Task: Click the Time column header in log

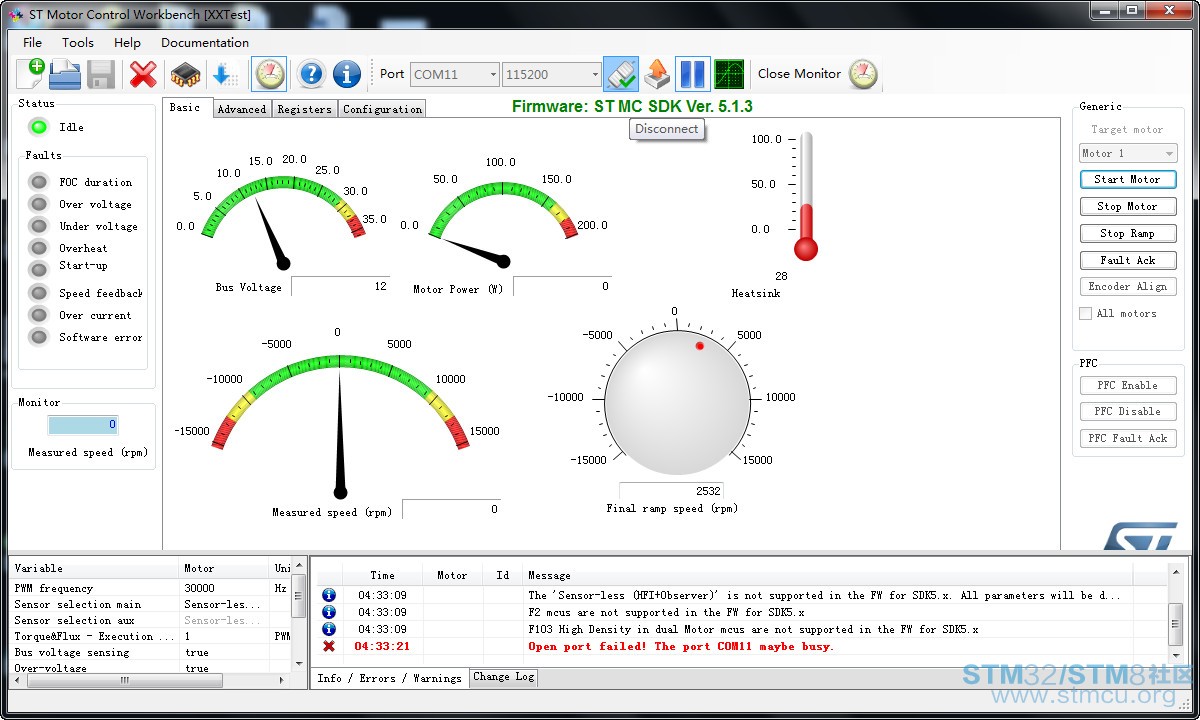Action: coord(382,575)
